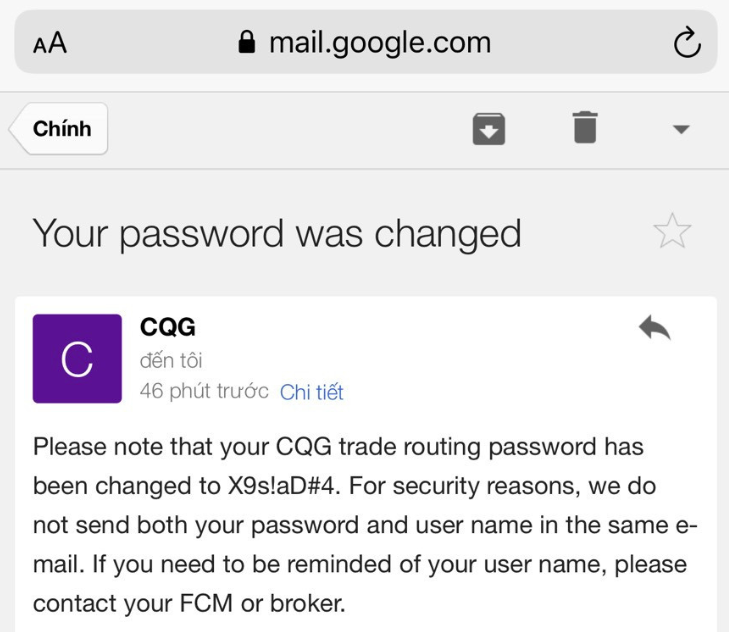Click the sender name CQG
Viewport: 729px width, 632px height.
click(x=167, y=327)
